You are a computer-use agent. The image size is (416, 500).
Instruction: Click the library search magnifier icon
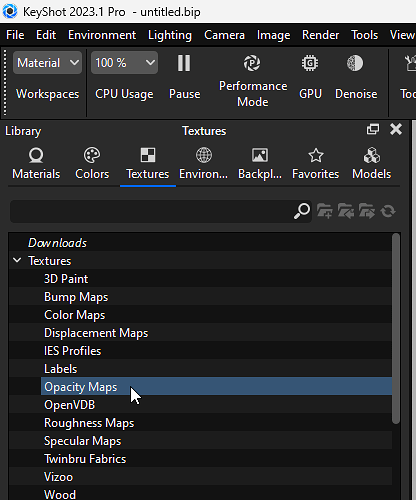click(x=302, y=211)
